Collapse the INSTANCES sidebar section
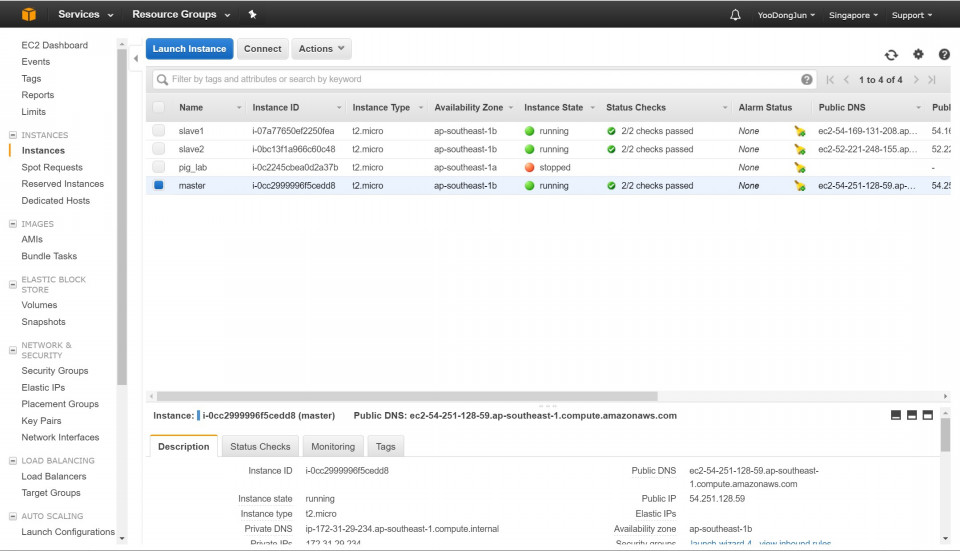 click(13, 135)
